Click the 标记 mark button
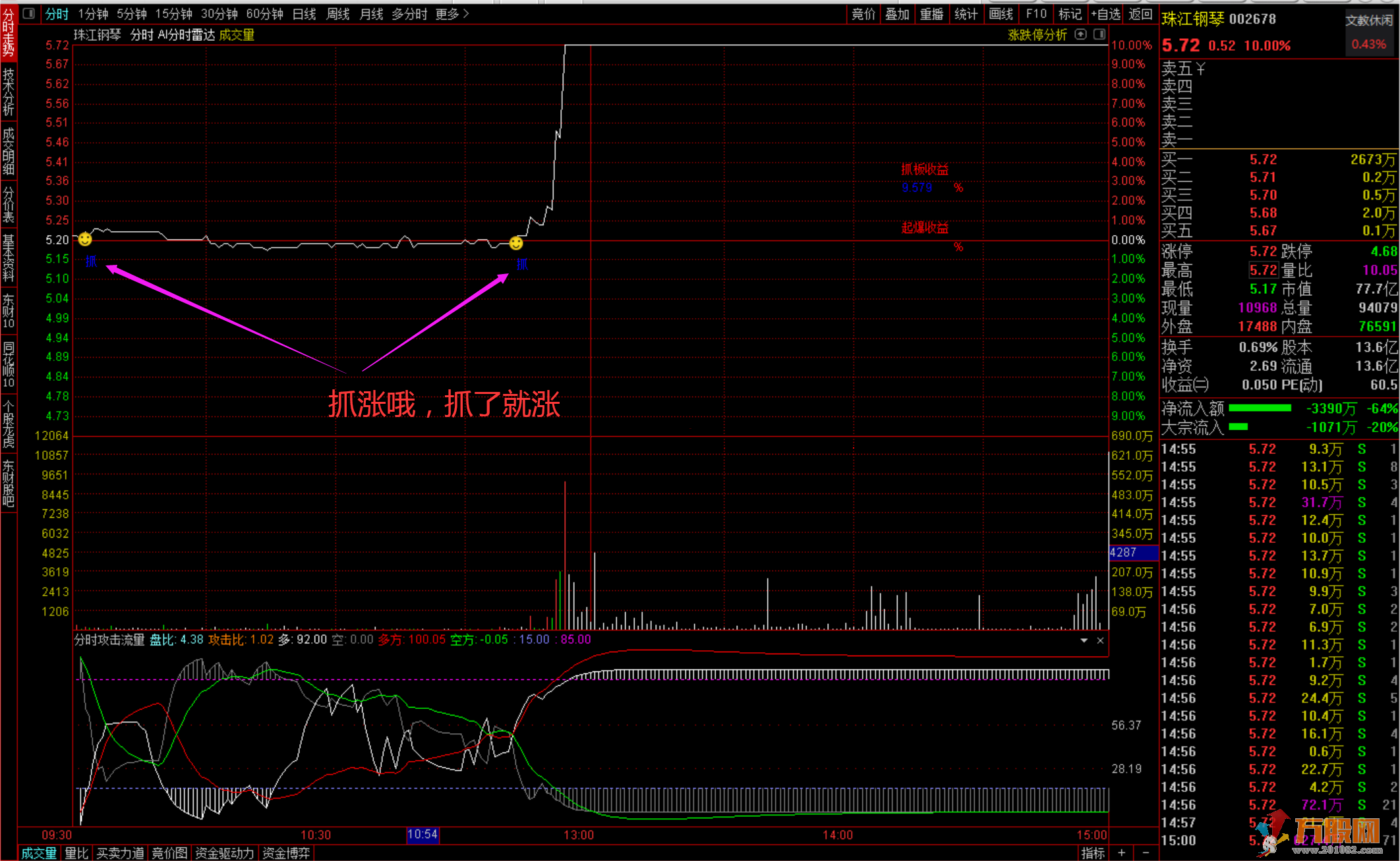 pos(1070,14)
